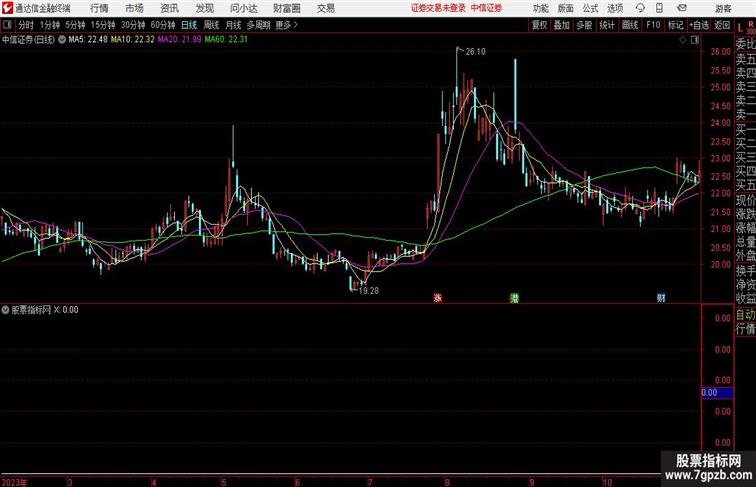The image size is (756, 487).
Task: Click the 现价 row in quote panel
Action: 745,201
